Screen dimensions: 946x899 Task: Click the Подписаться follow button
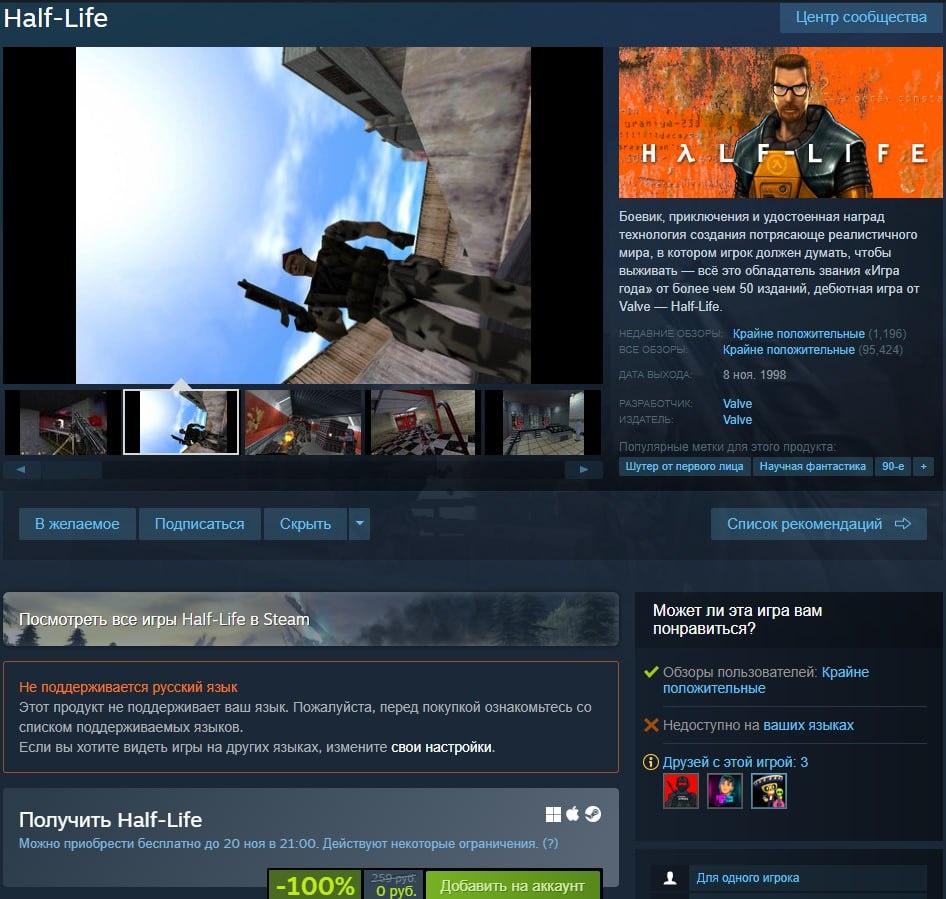(200, 524)
